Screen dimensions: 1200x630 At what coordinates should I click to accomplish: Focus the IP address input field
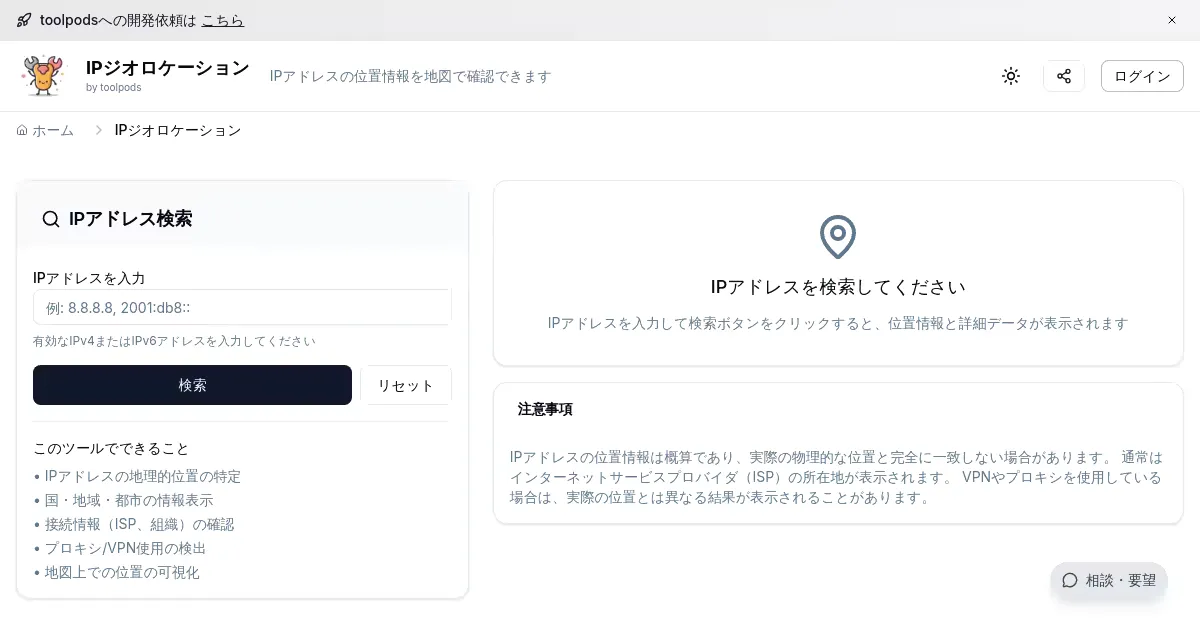242,307
